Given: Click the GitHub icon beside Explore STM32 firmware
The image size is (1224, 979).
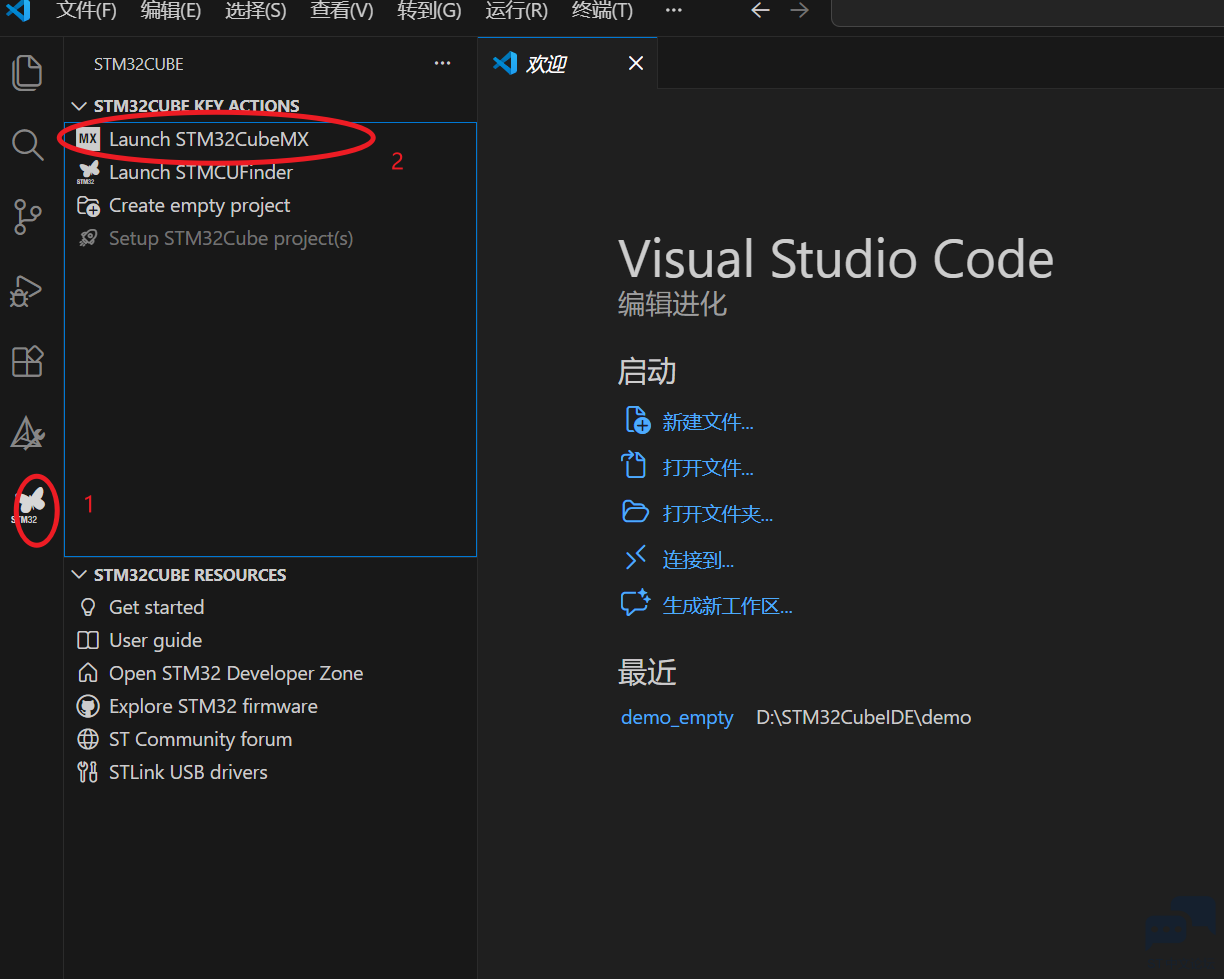Looking at the screenshot, I should [x=88, y=706].
